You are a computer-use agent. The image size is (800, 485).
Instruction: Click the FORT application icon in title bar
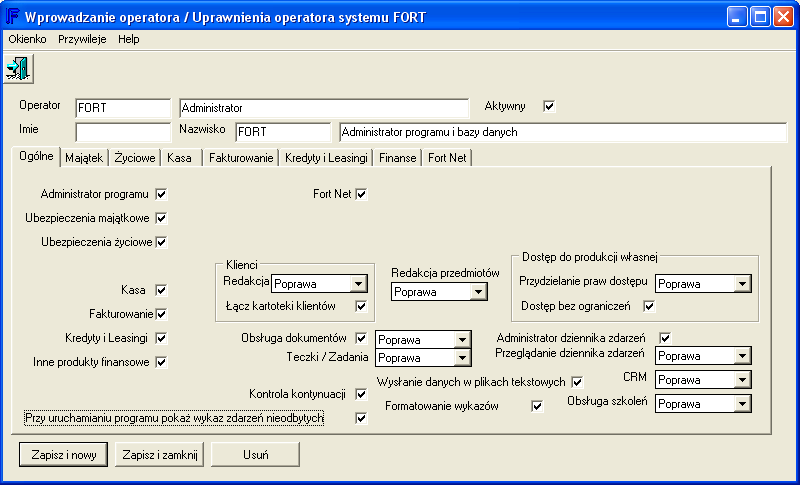click(x=12, y=17)
